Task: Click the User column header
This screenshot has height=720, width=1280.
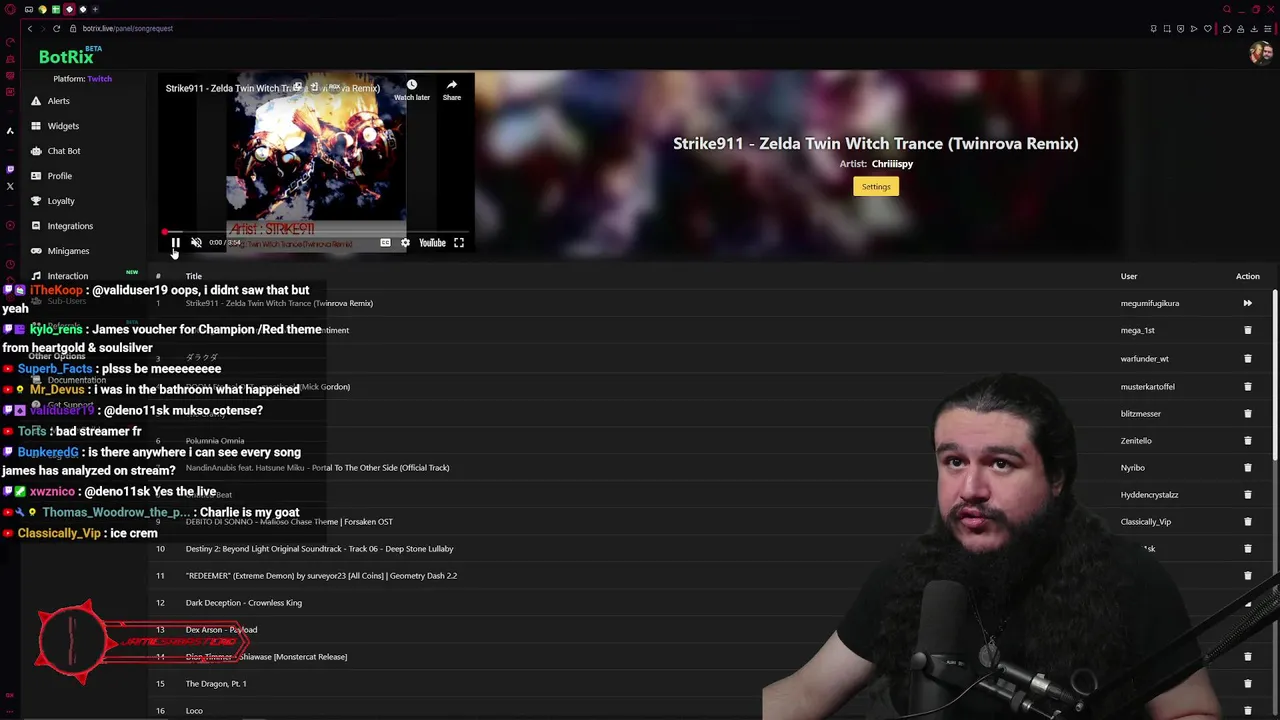Action: click(1129, 276)
